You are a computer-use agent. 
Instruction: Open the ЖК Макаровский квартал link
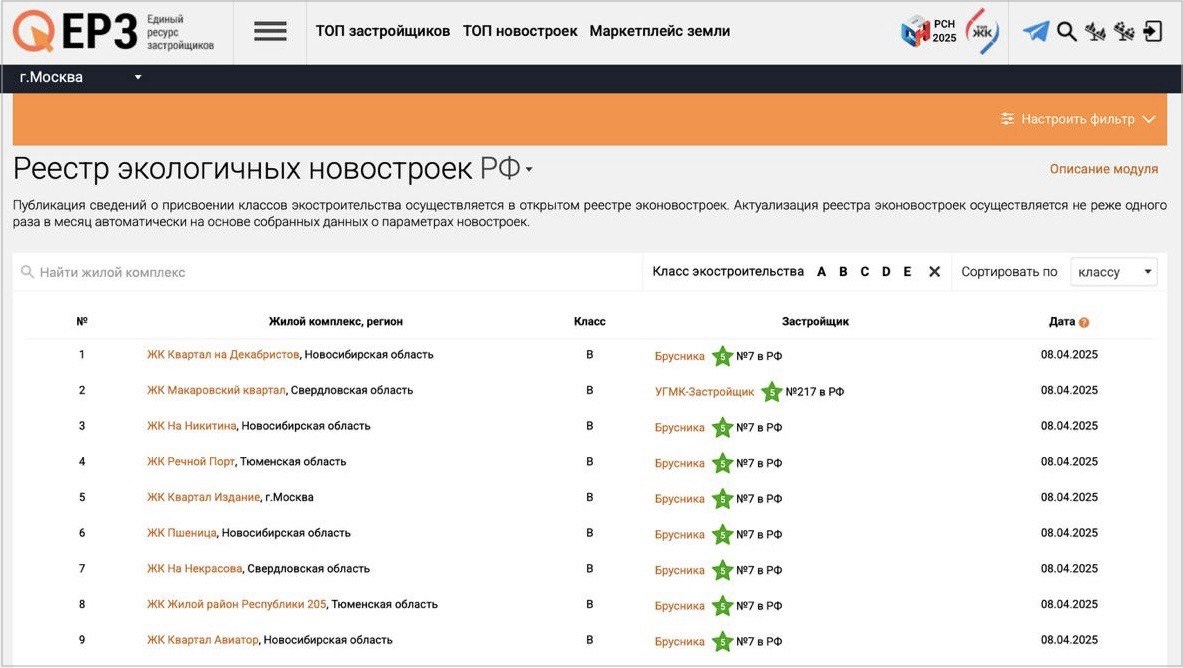(x=216, y=391)
